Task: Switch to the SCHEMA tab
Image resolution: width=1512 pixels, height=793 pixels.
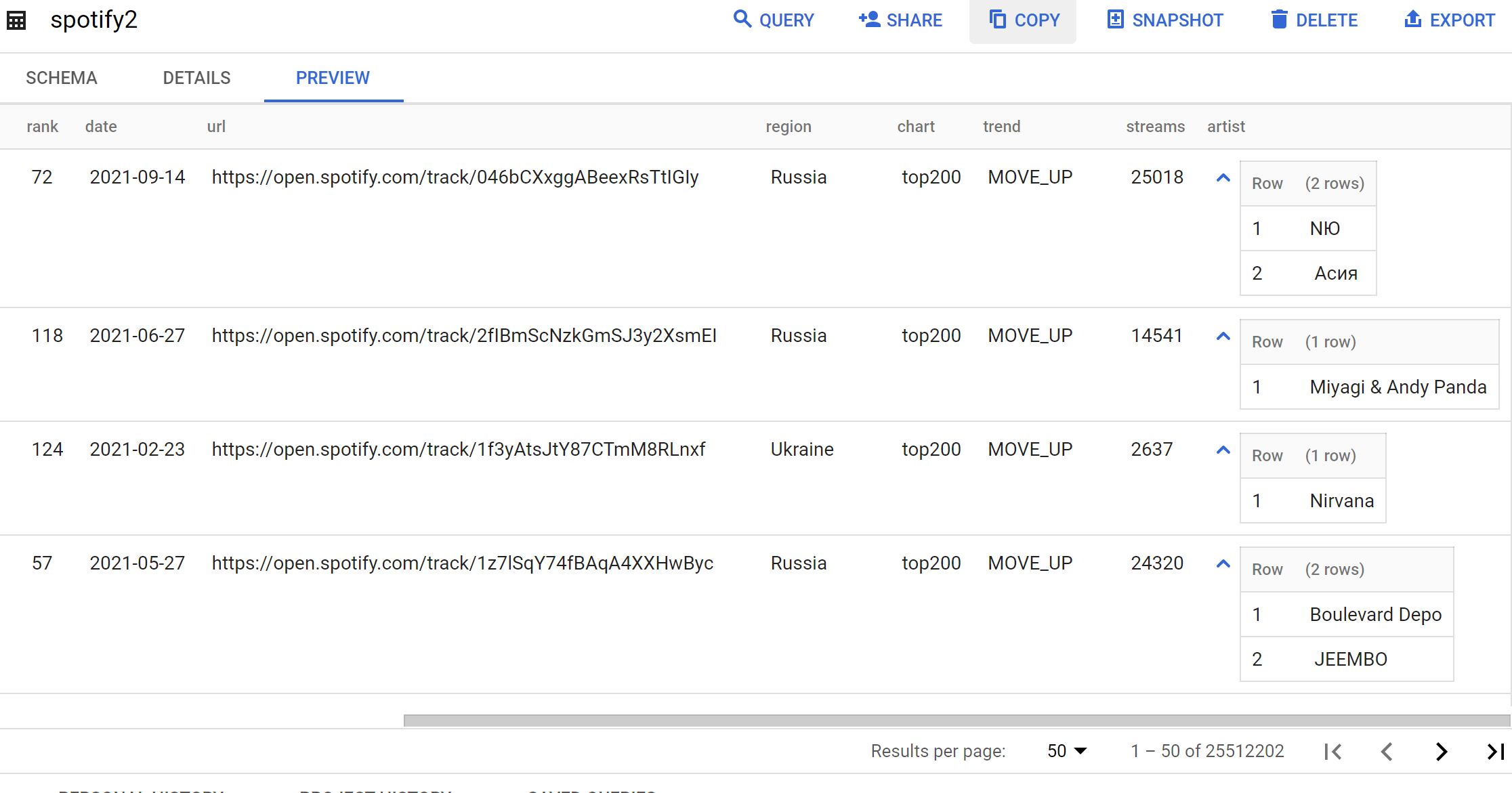Action: click(62, 78)
